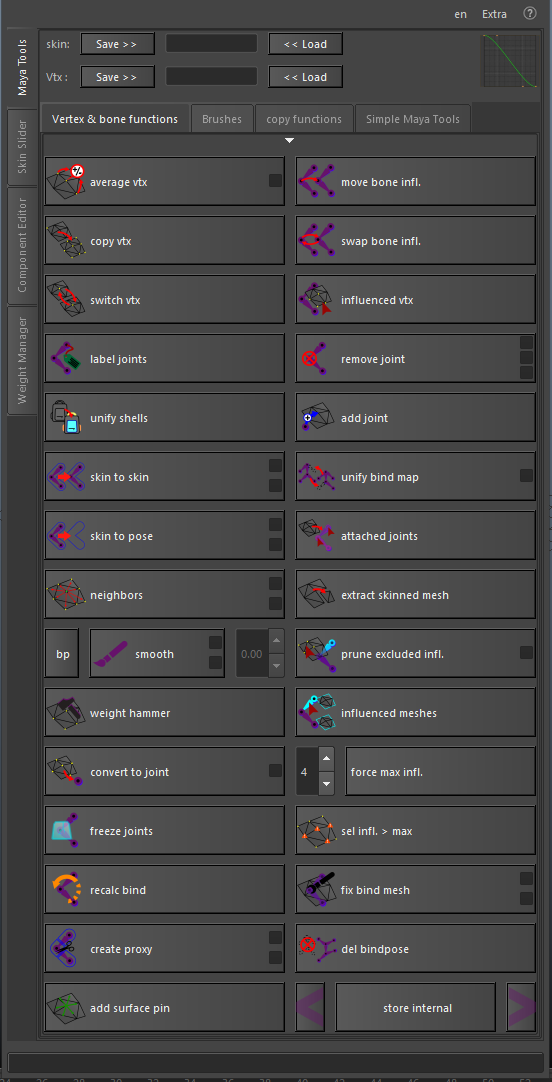Toggle the prune excluded infl. checkbox
Viewport: 552px width, 1082px height.
click(x=526, y=652)
